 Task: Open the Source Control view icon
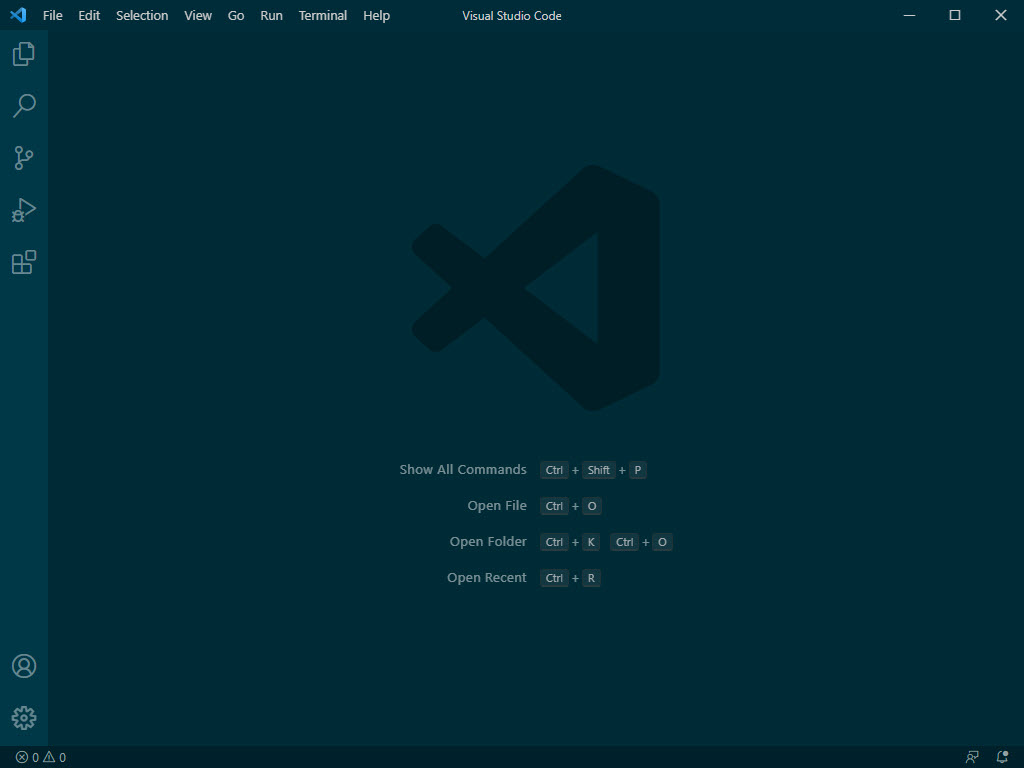point(22,158)
